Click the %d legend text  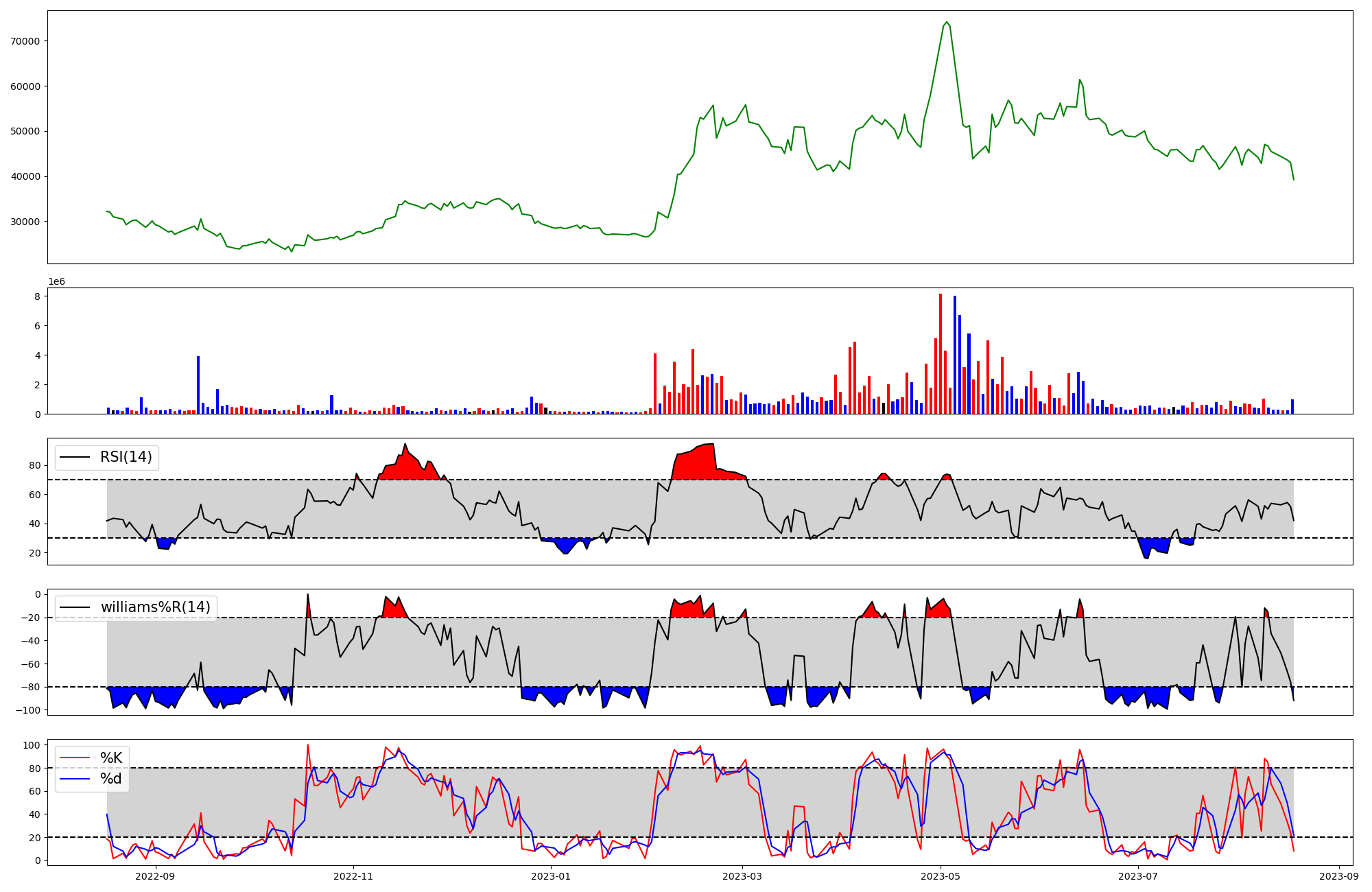coord(111,779)
